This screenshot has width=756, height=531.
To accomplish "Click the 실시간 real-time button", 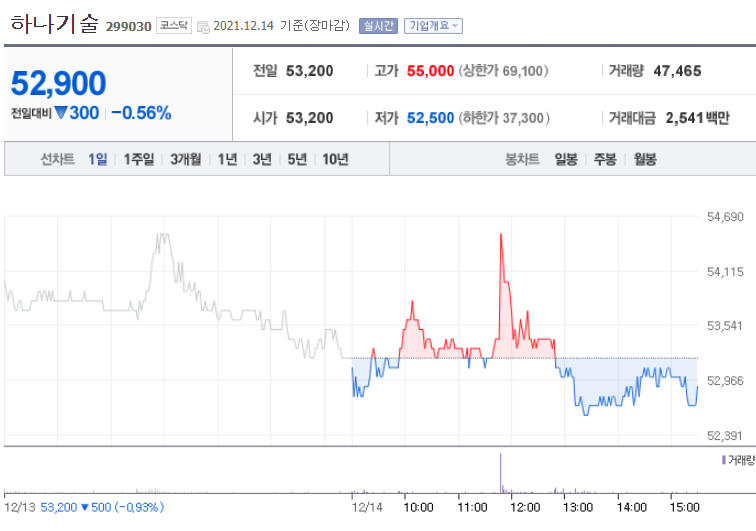I will 378,26.
